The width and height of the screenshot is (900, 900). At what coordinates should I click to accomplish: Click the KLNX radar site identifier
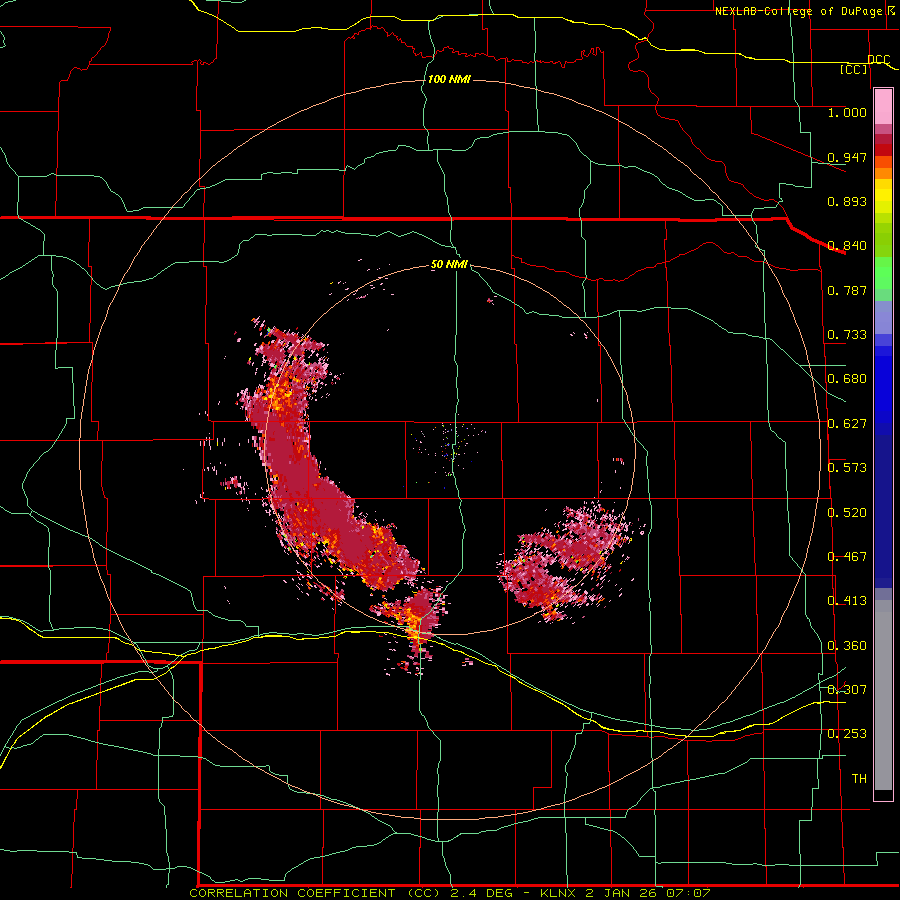coord(560,893)
